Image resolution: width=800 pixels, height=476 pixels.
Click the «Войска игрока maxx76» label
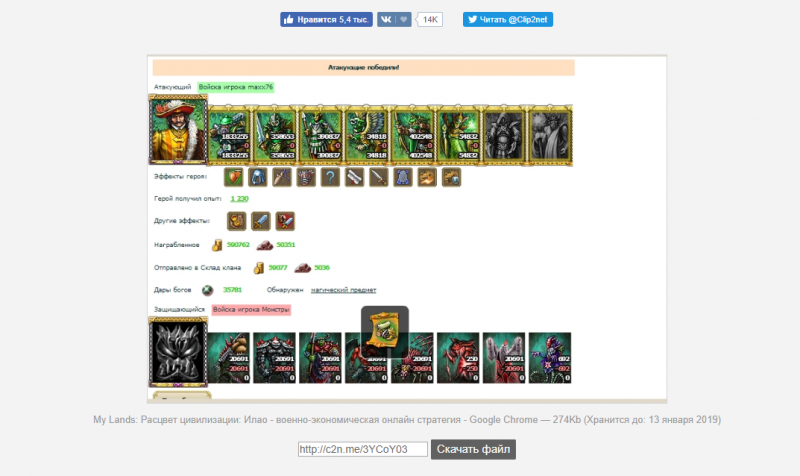(x=236, y=87)
